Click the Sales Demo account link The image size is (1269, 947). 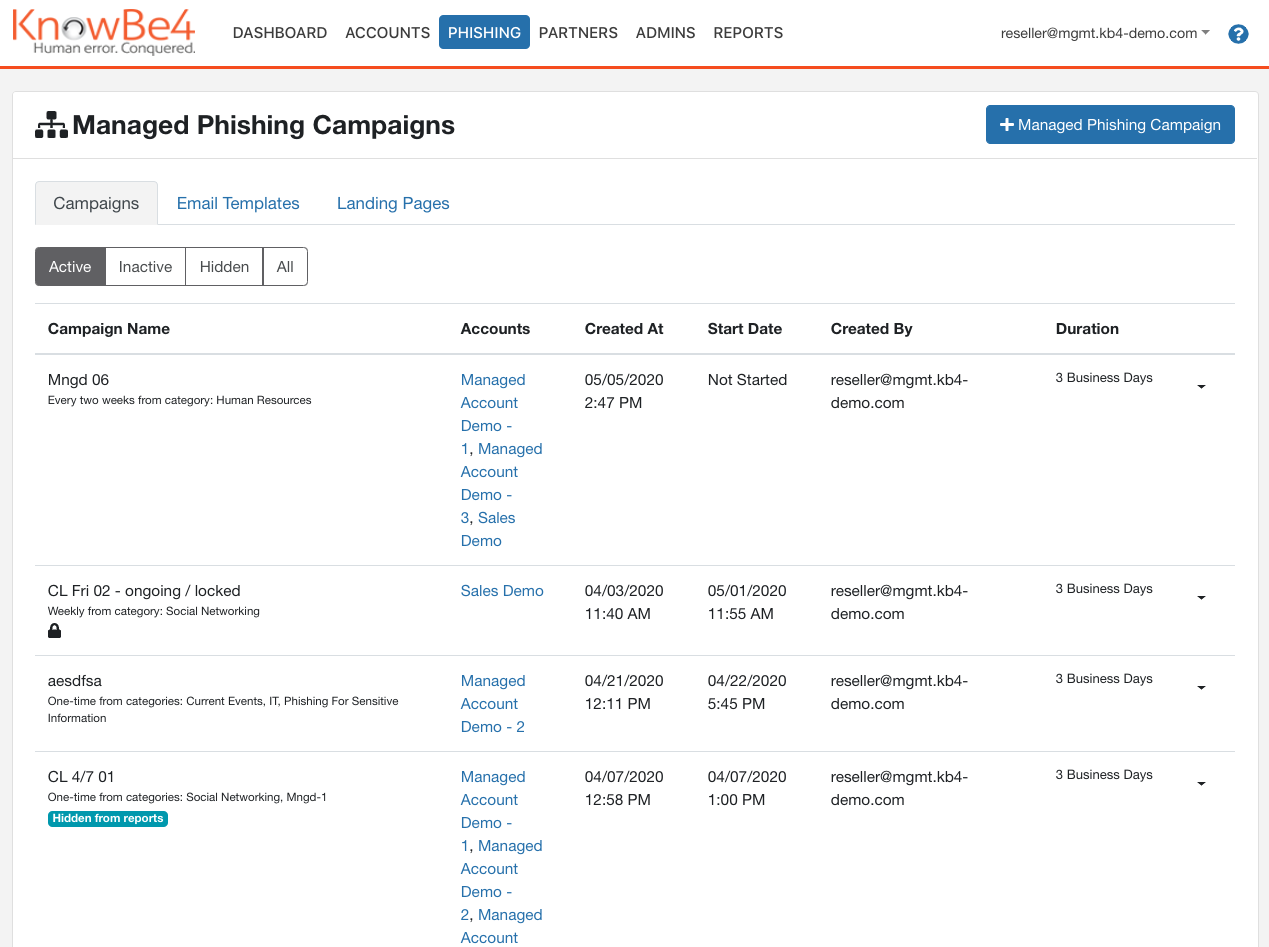[x=502, y=590]
